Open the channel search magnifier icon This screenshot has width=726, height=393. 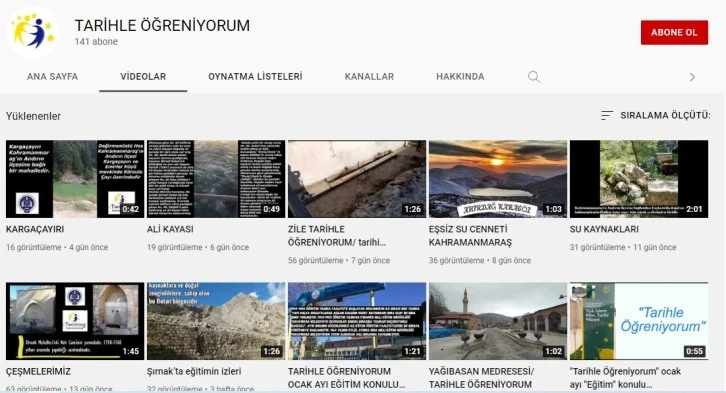coord(534,77)
